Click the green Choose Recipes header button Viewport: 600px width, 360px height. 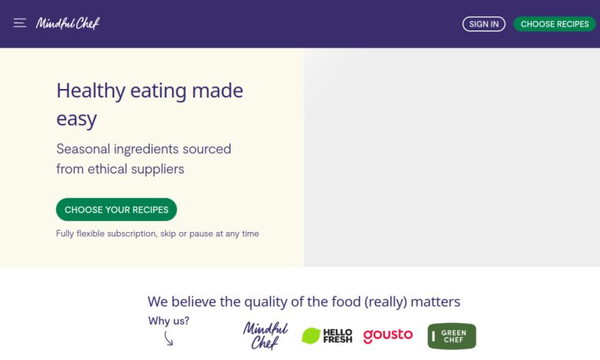[554, 24]
